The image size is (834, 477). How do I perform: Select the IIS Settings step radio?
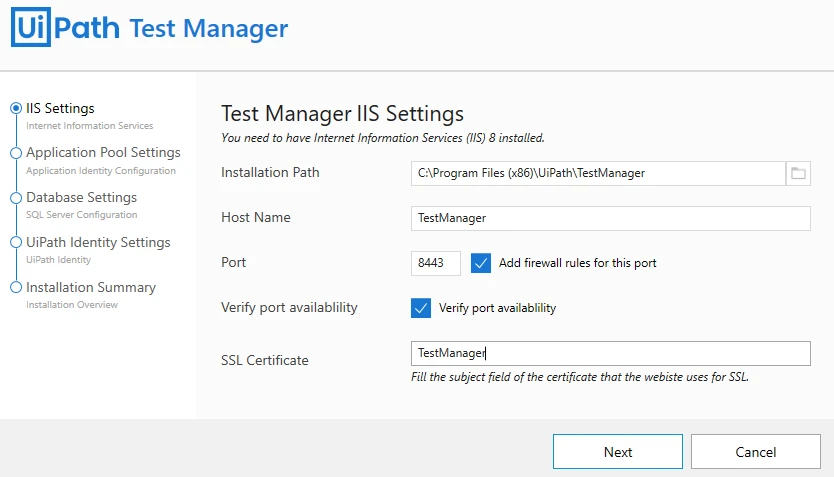coord(16,108)
